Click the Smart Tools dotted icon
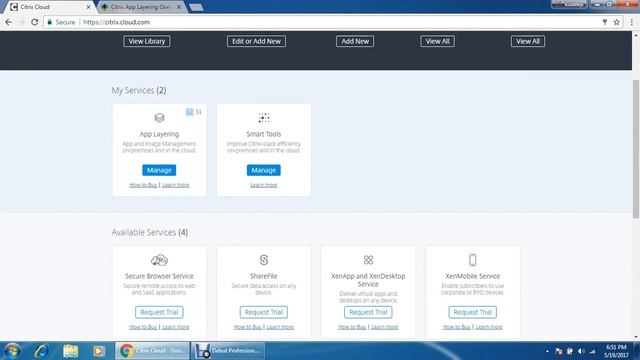Screen dimensions: 640x360 264,118
